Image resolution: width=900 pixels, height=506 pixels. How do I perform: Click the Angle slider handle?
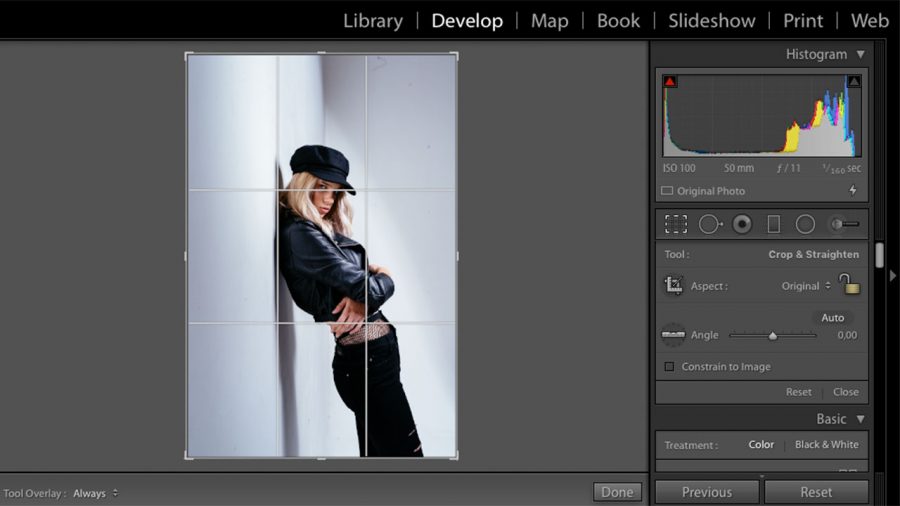click(773, 336)
